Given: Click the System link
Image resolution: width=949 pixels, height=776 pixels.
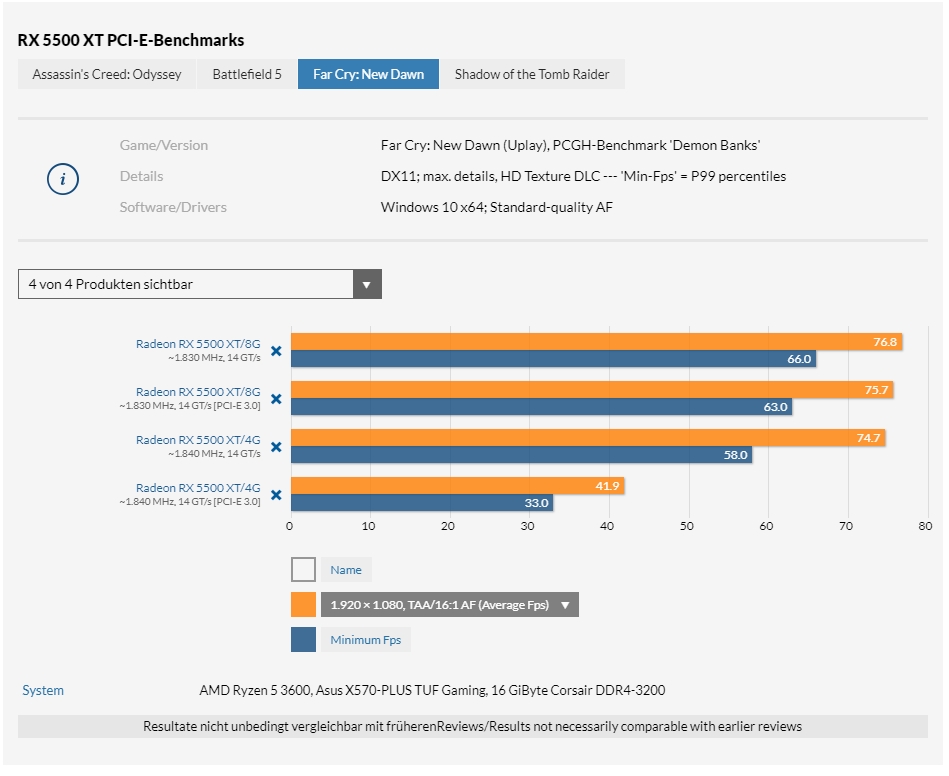Looking at the screenshot, I should tap(43, 691).
